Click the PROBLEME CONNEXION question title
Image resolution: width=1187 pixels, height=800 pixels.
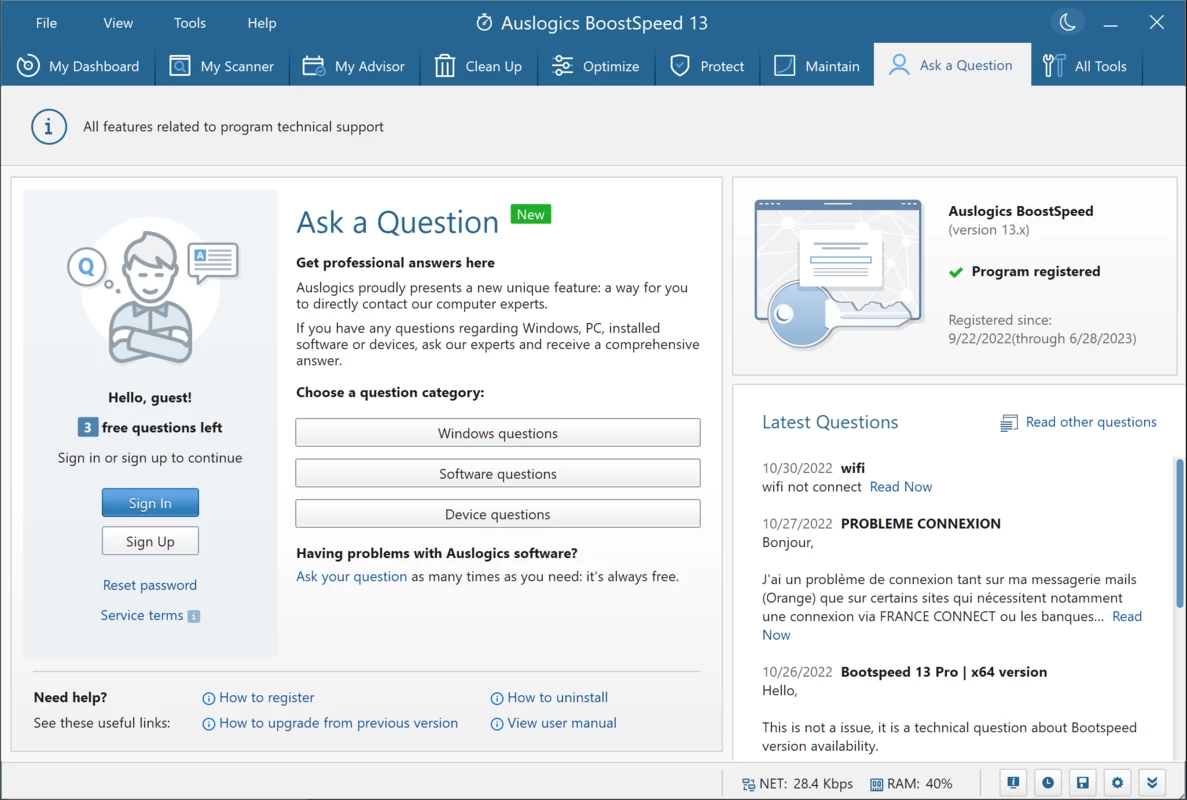click(x=921, y=523)
